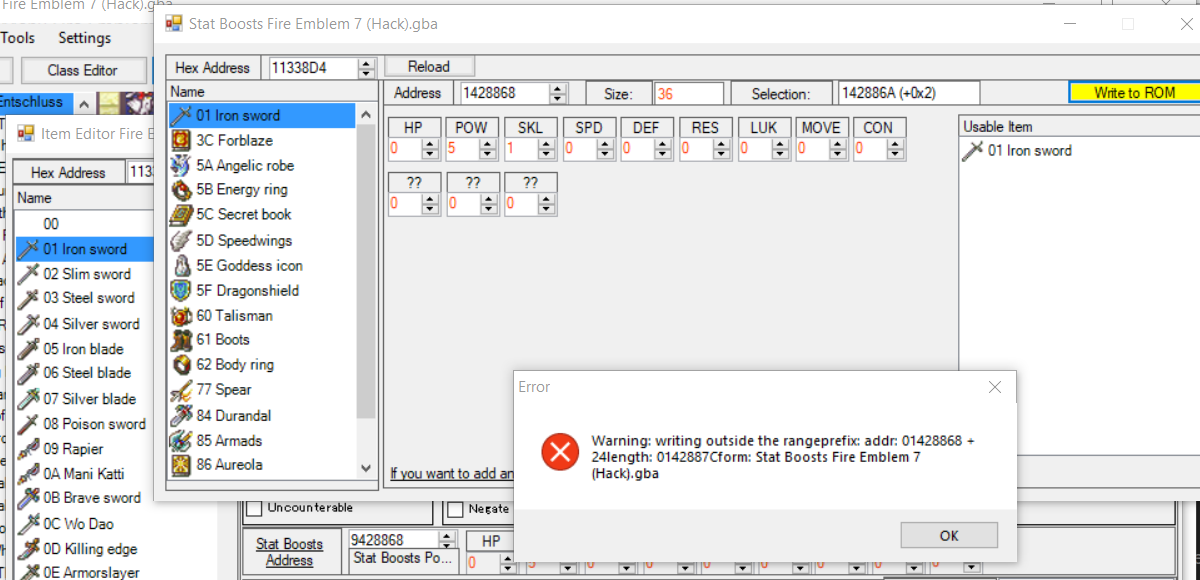The height and width of the screenshot is (580, 1200).
Task: Select the Durandal sword icon
Action: coord(181,415)
